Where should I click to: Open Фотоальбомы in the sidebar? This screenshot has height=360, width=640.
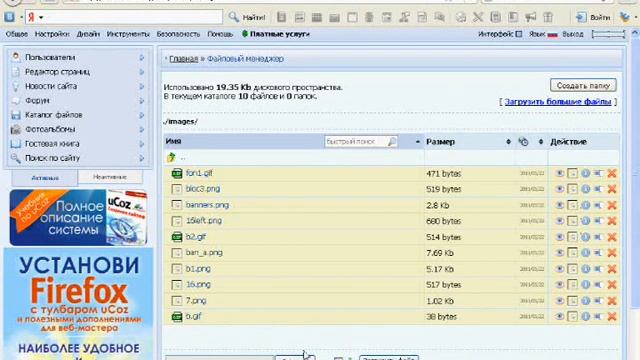pos(50,129)
